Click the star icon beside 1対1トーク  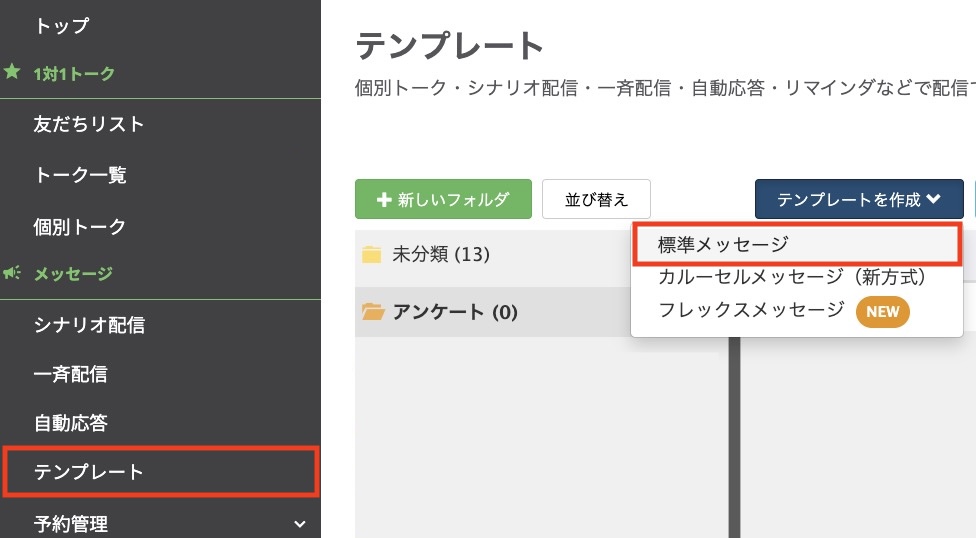(x=12, y=73)
